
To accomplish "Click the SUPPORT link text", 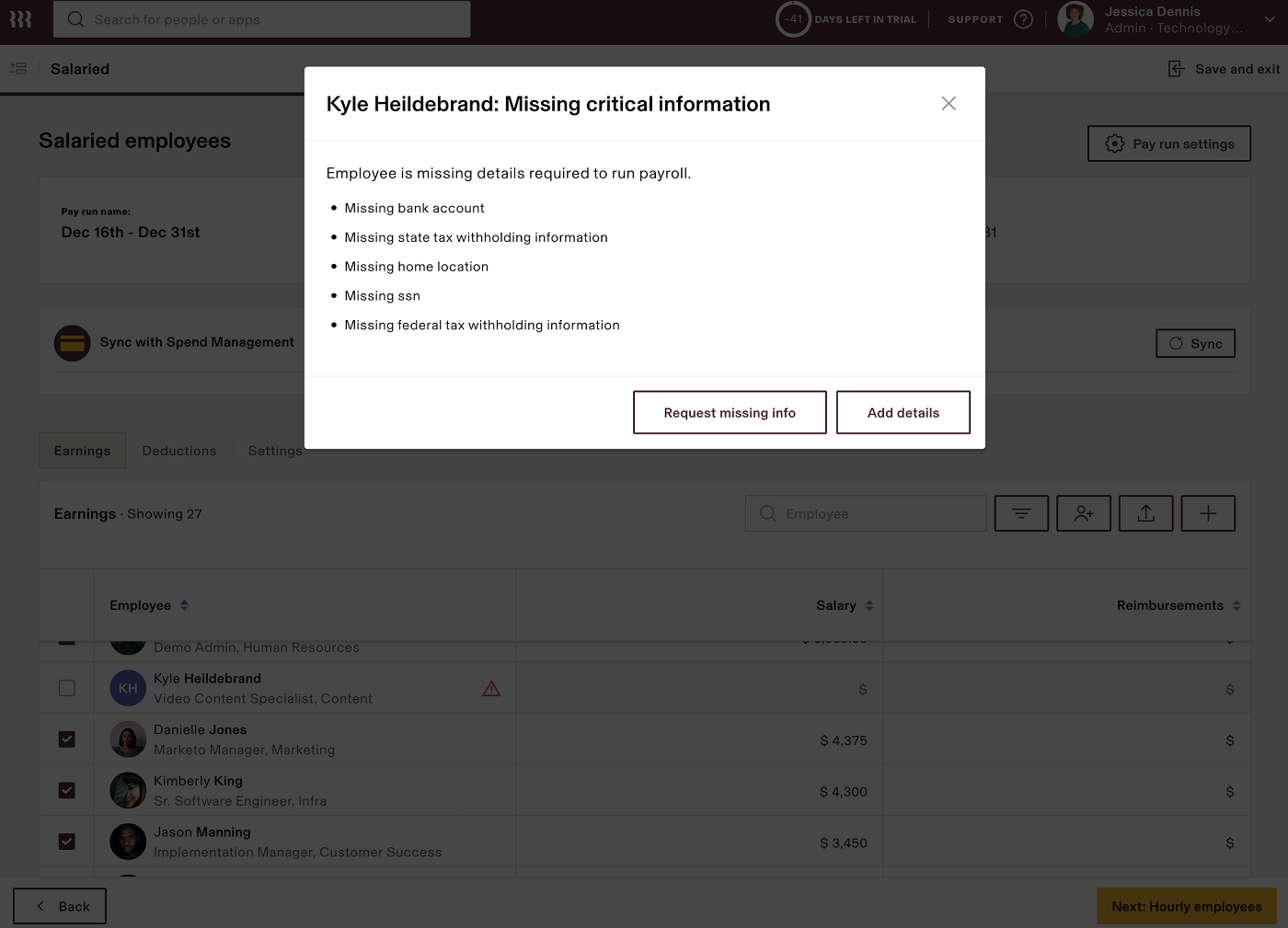I will 975,19.
